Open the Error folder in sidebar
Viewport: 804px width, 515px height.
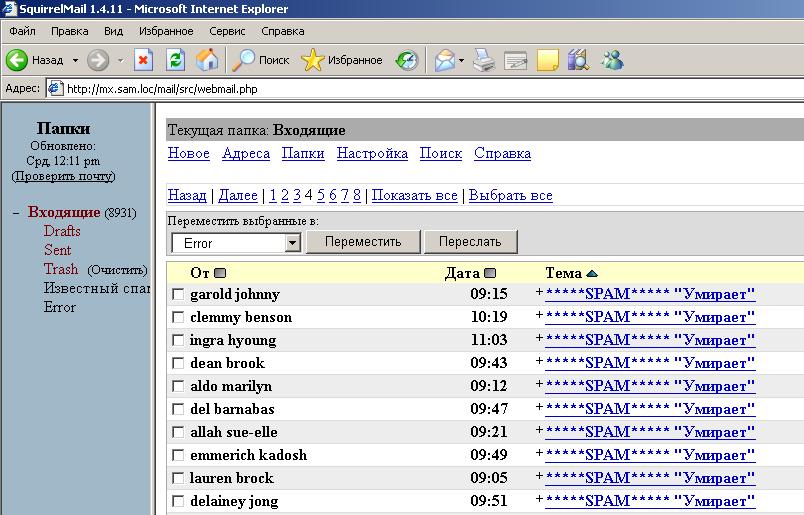tap(59, 307)
